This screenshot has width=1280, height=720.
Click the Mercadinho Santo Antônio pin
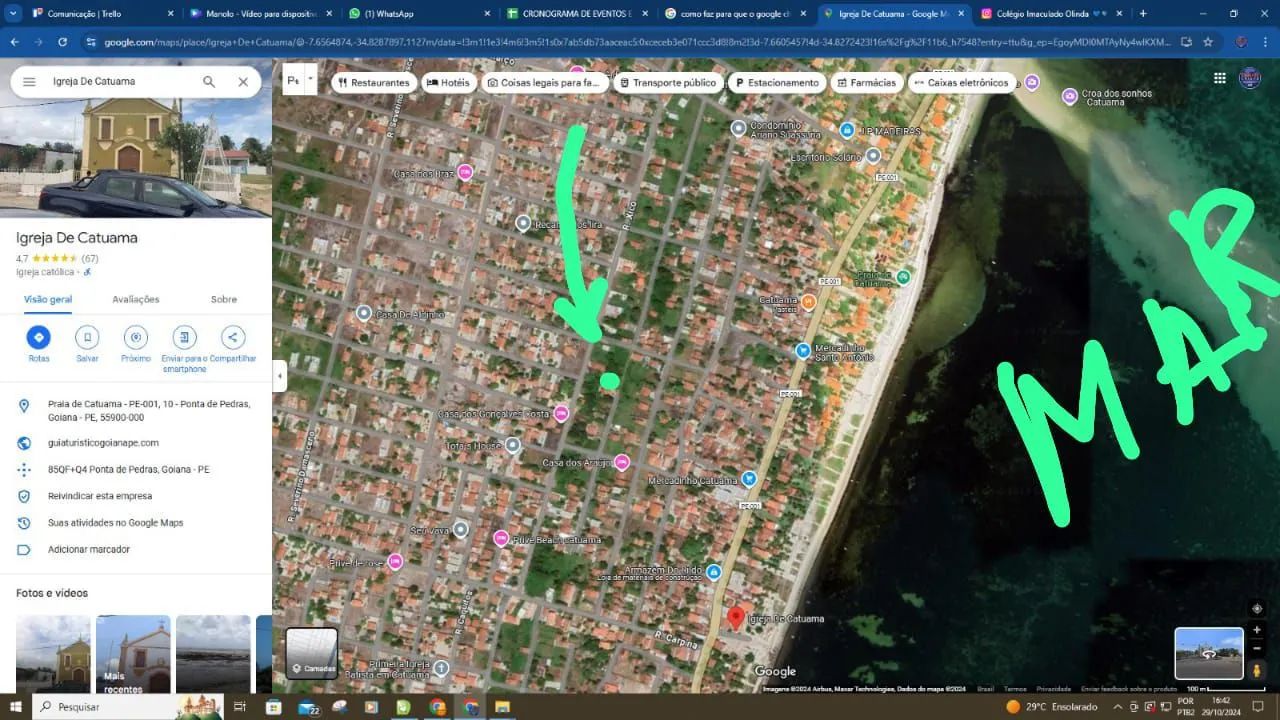(803, 351)
